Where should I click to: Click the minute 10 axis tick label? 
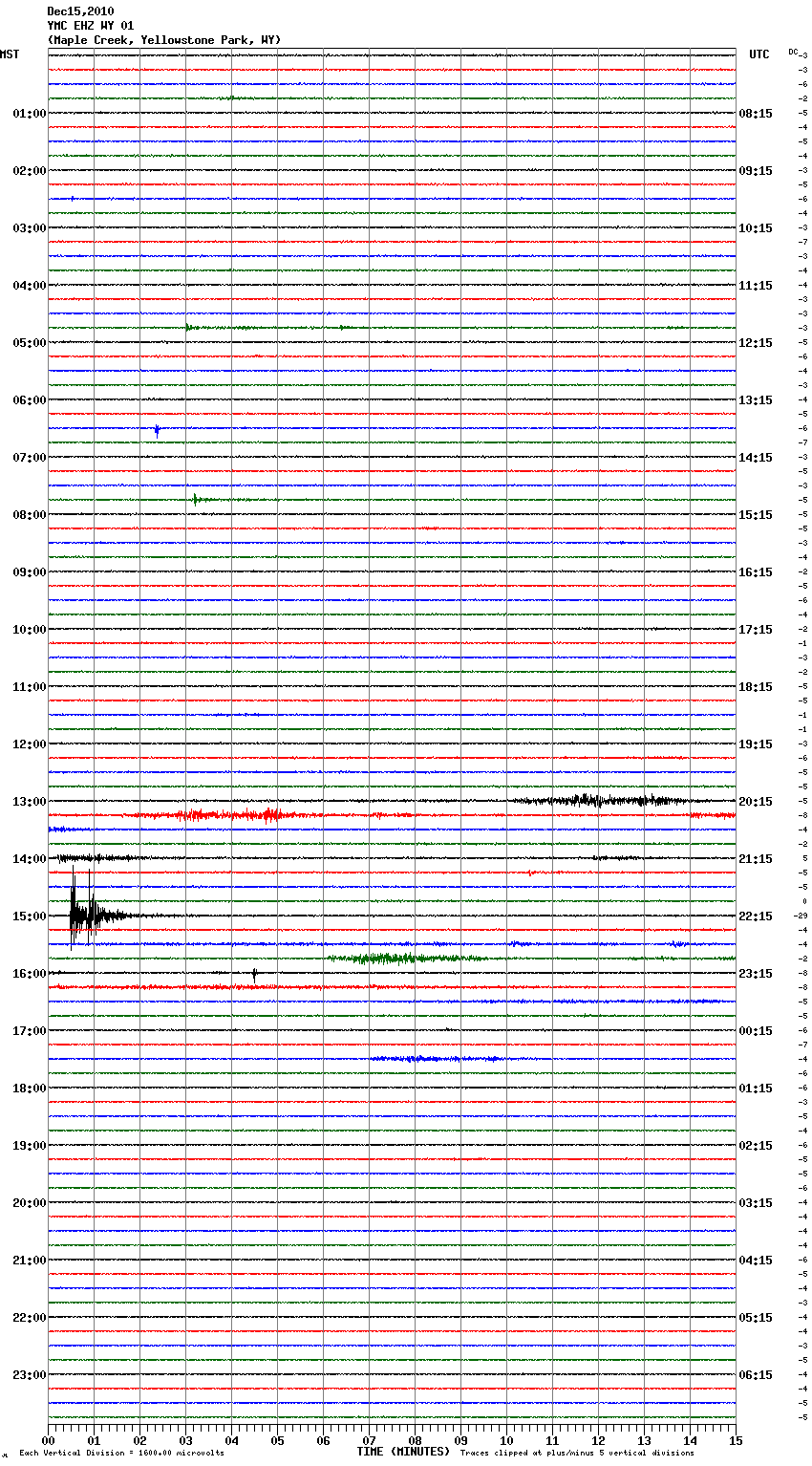coord(506,1440)
